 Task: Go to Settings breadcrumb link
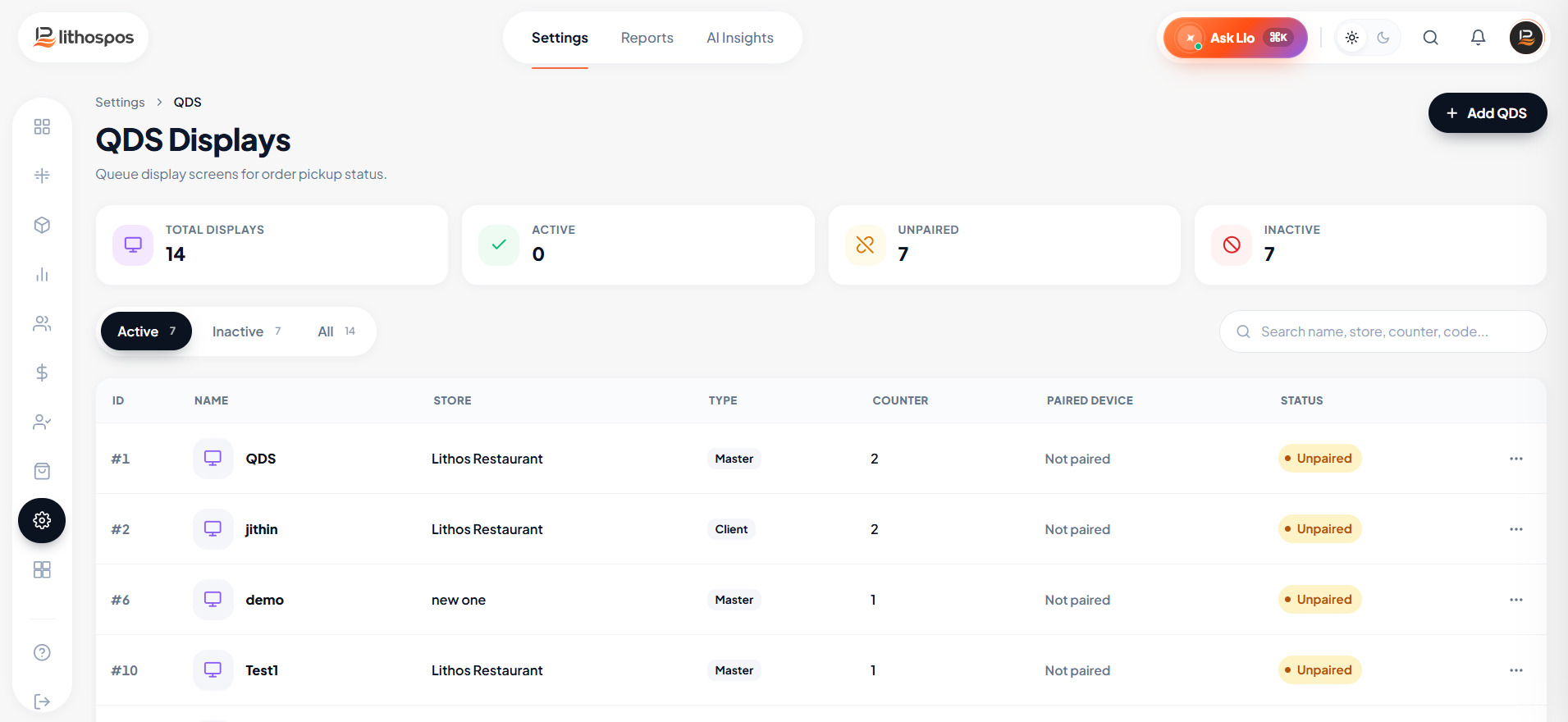[120, 103]
